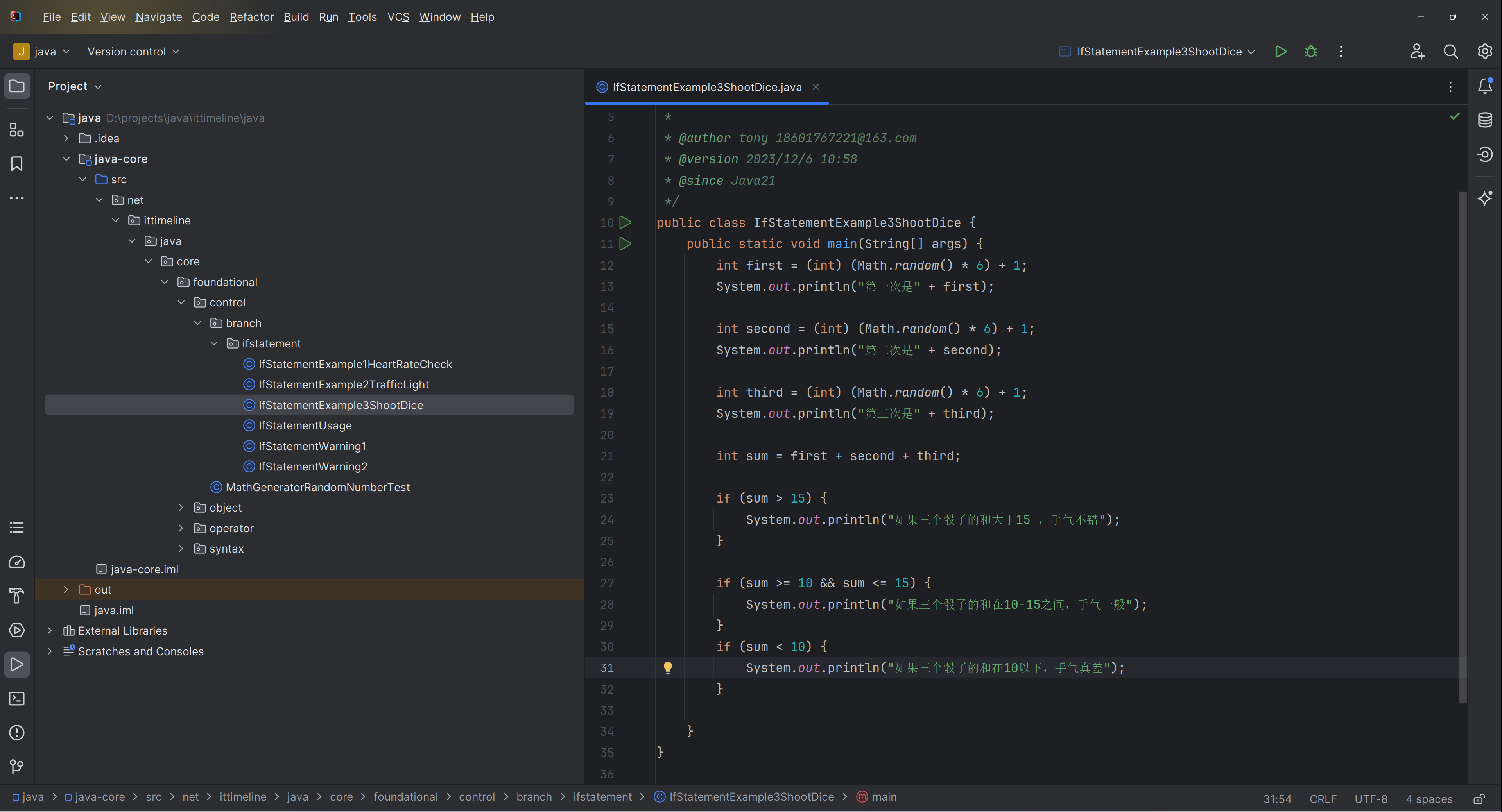This screenshot has width=1502, height=812.
Task: Expand the operator package
Action: click(x=181, y=528)
